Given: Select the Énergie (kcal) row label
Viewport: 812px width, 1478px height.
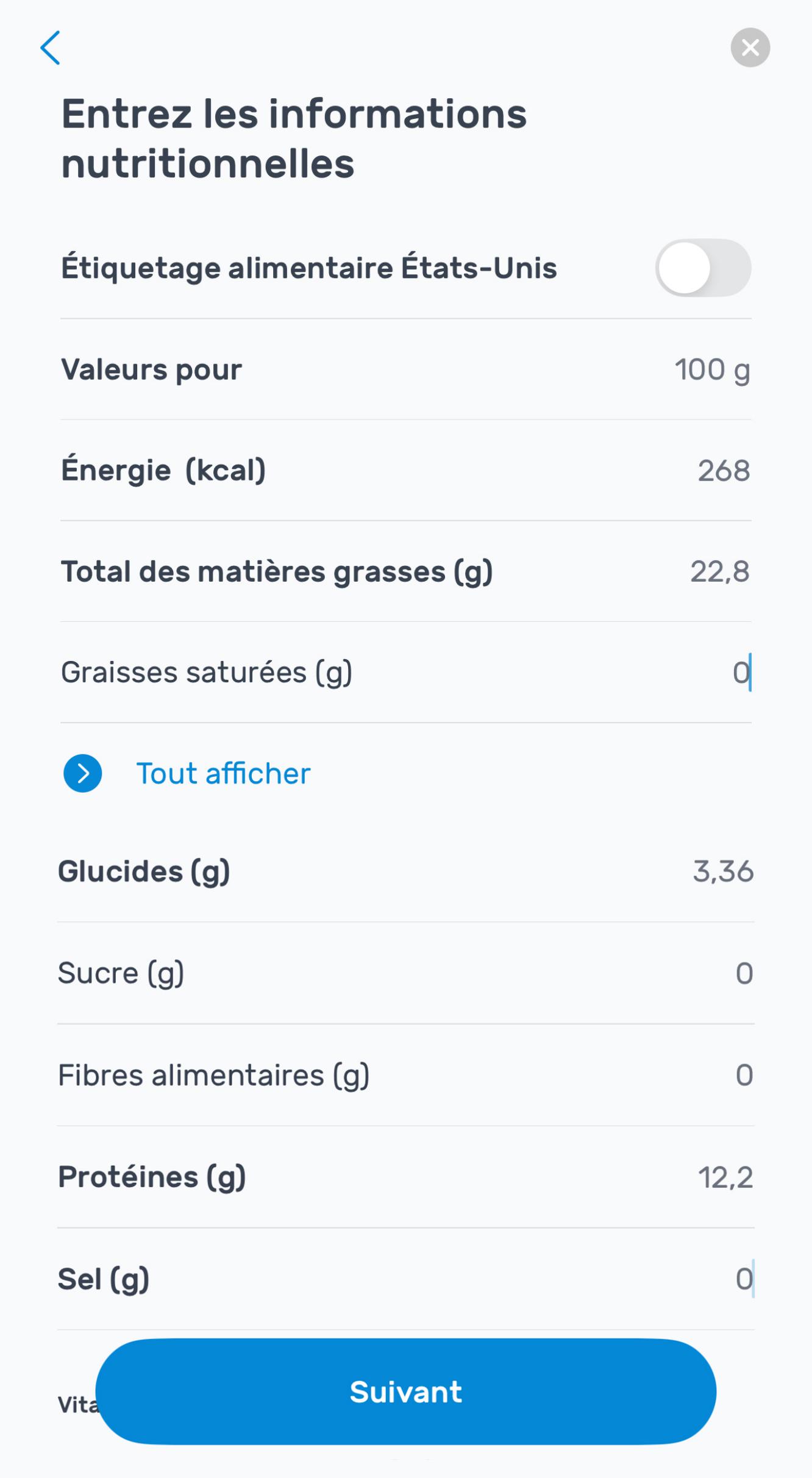Looking at the screenshot, I should tap(163, 471).
